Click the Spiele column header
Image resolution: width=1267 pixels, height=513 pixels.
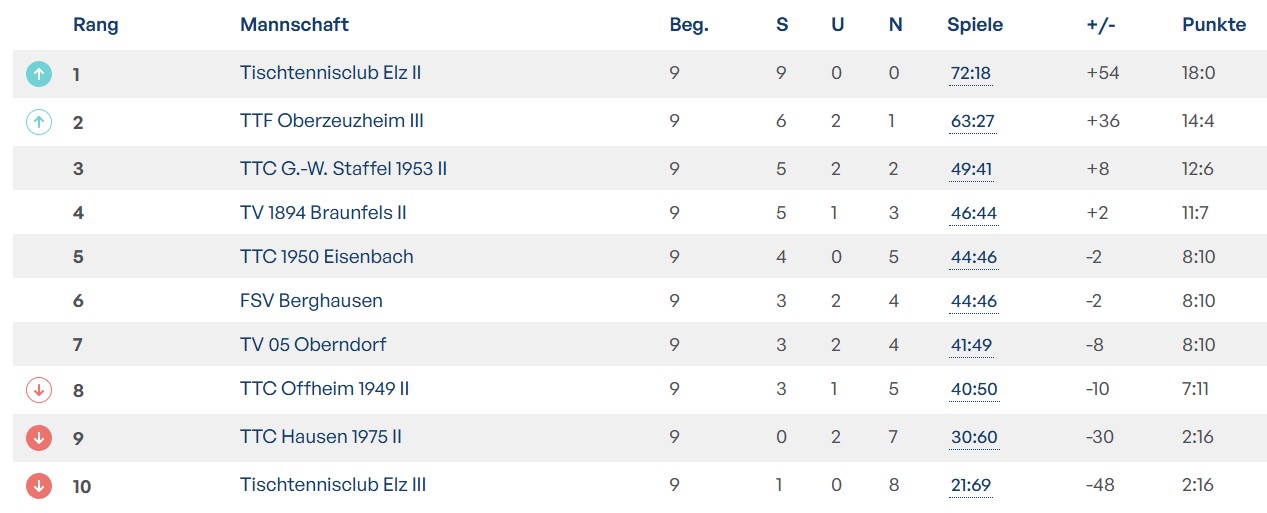pyautogui.click(x=975, y=25)
